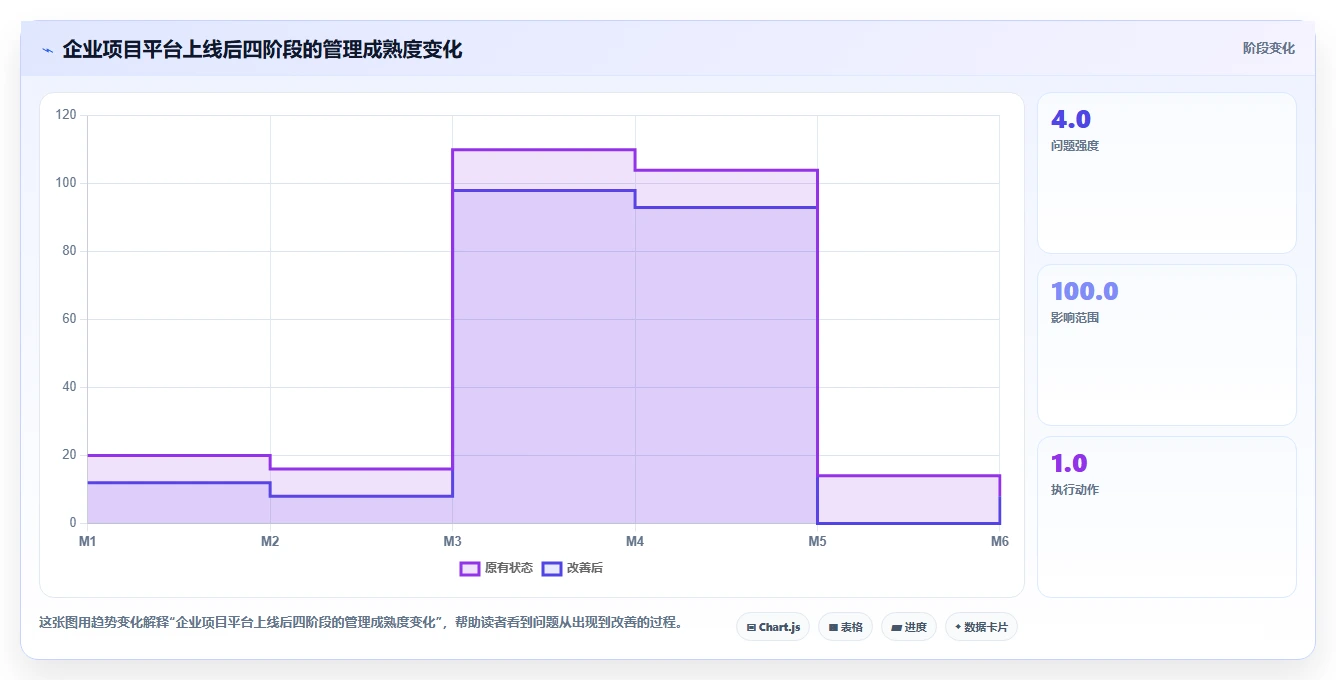The width and height of the screenshot is (1336, 680).
Task: Click the M2 axis label
Action: coord(270,541)
